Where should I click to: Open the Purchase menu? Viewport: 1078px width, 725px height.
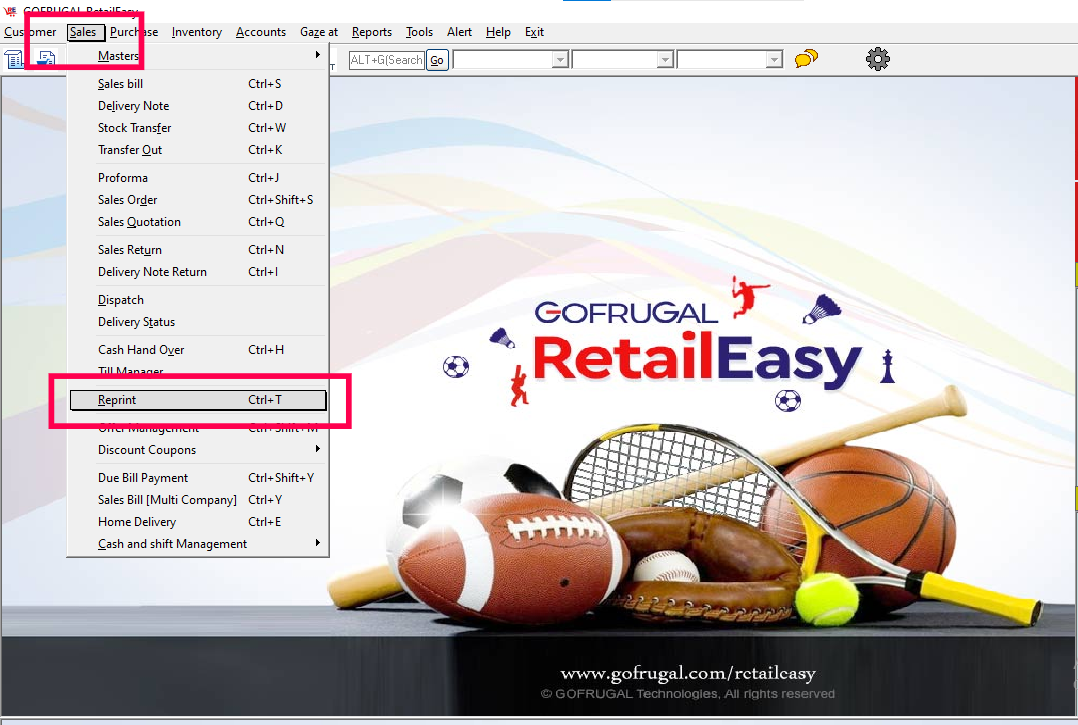134,32
